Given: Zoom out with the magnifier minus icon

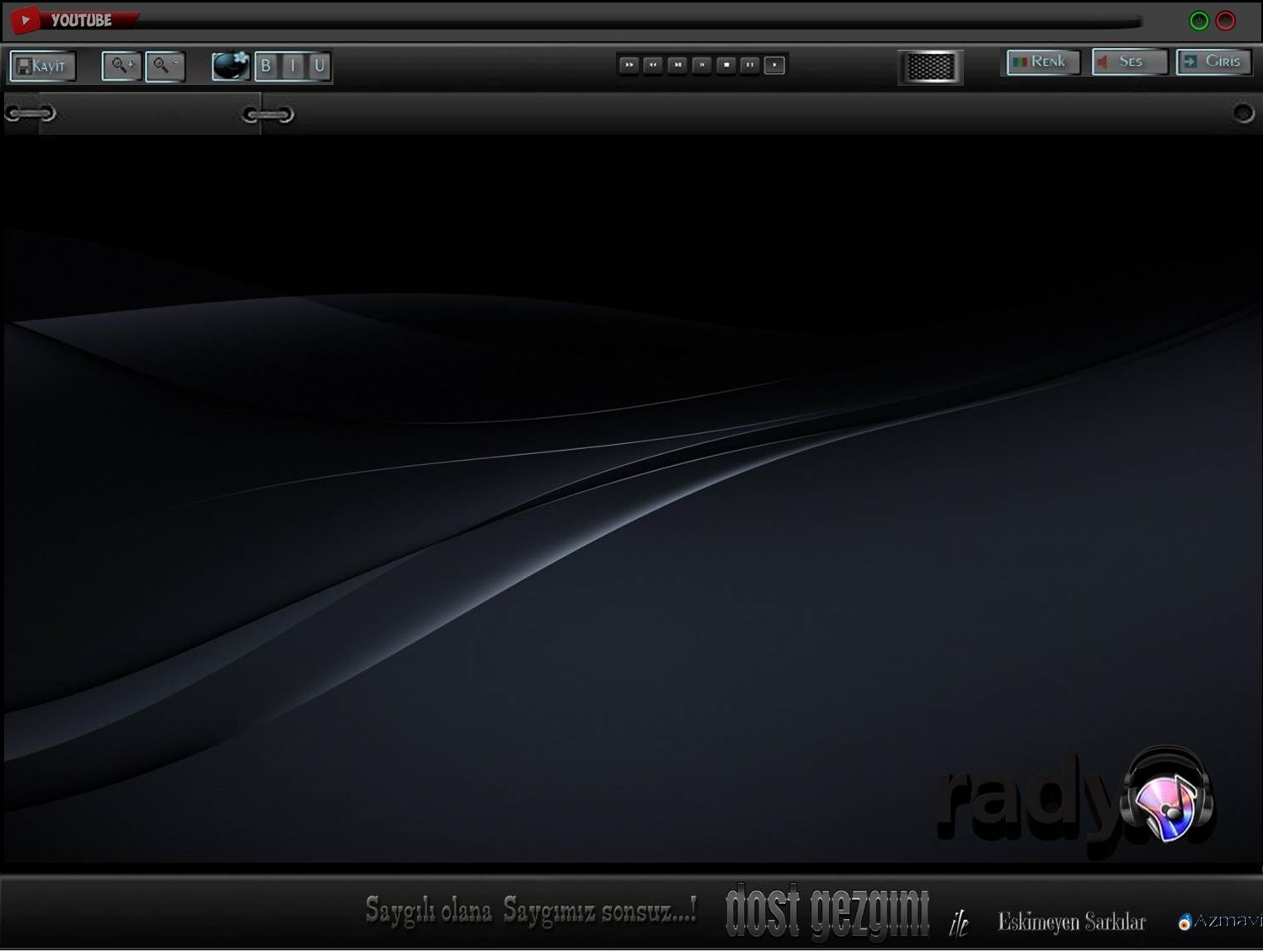Looking at the screenshot, I should [x=164, y=66].
